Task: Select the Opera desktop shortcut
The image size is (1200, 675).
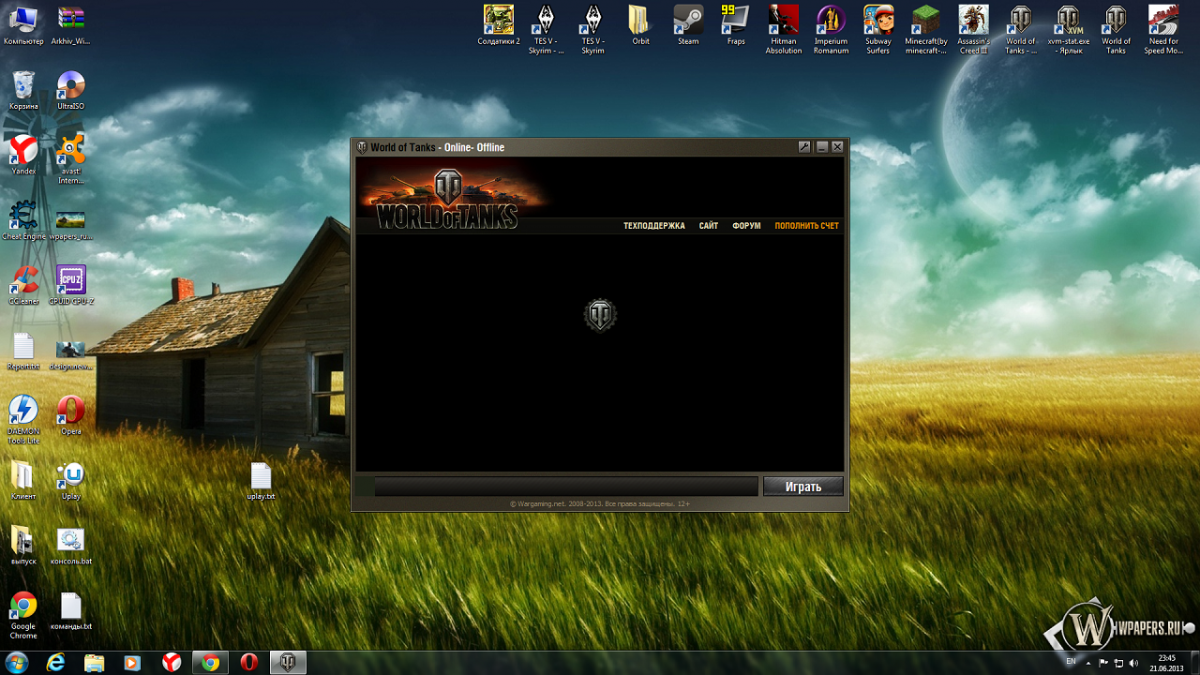Action: (x=70, y=415)
